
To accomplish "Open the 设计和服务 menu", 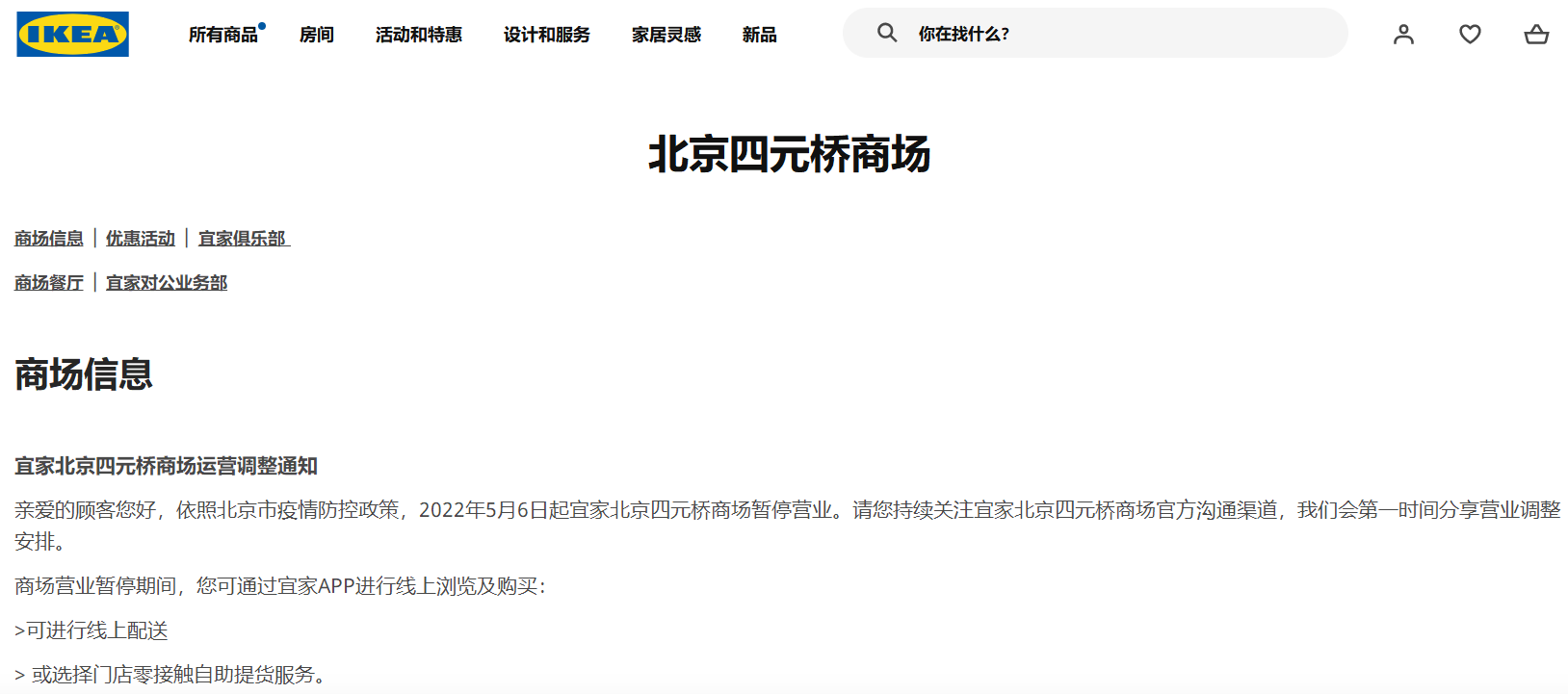I will 547,35.
